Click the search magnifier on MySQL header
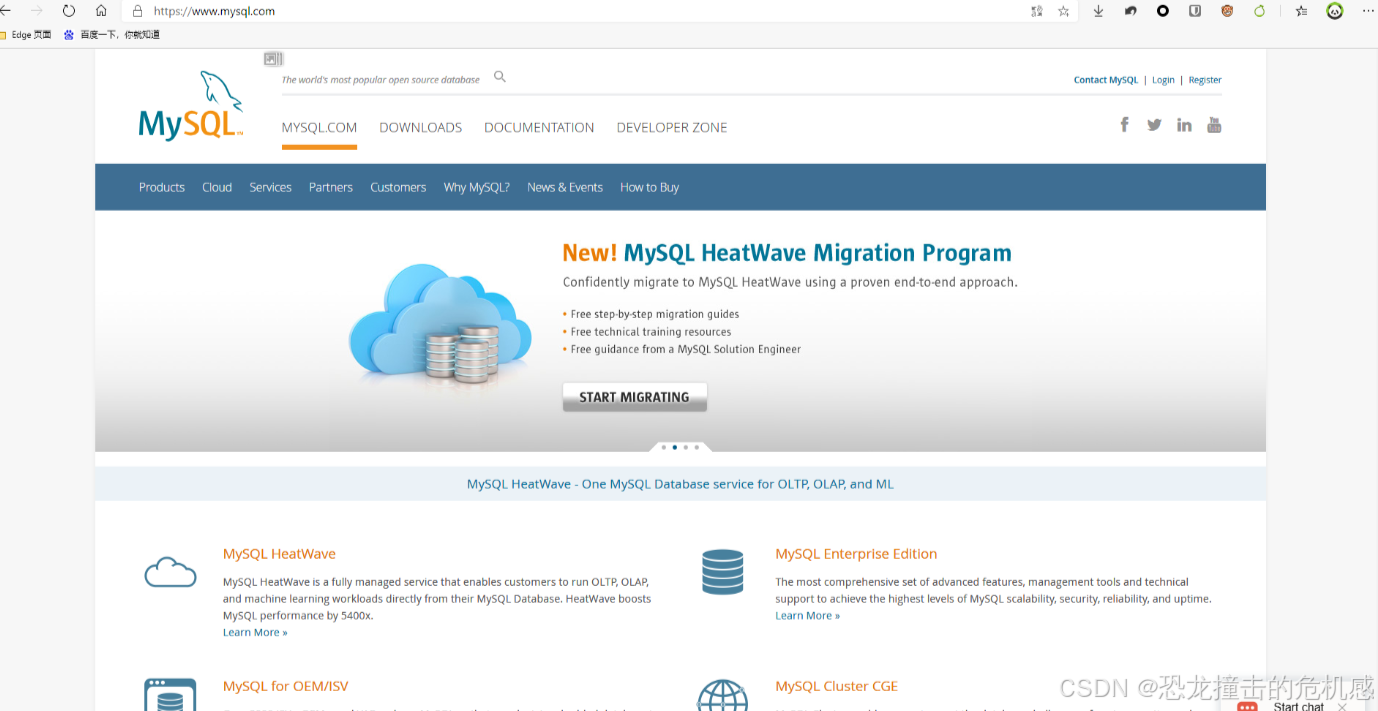The image size is (1378, 711). coord(500,77)
